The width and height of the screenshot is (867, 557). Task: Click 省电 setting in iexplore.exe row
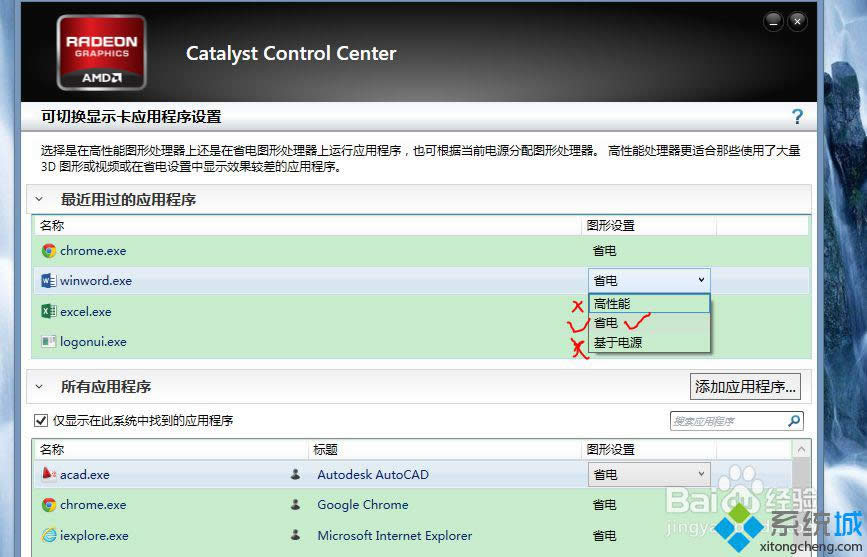pos(604,535)
